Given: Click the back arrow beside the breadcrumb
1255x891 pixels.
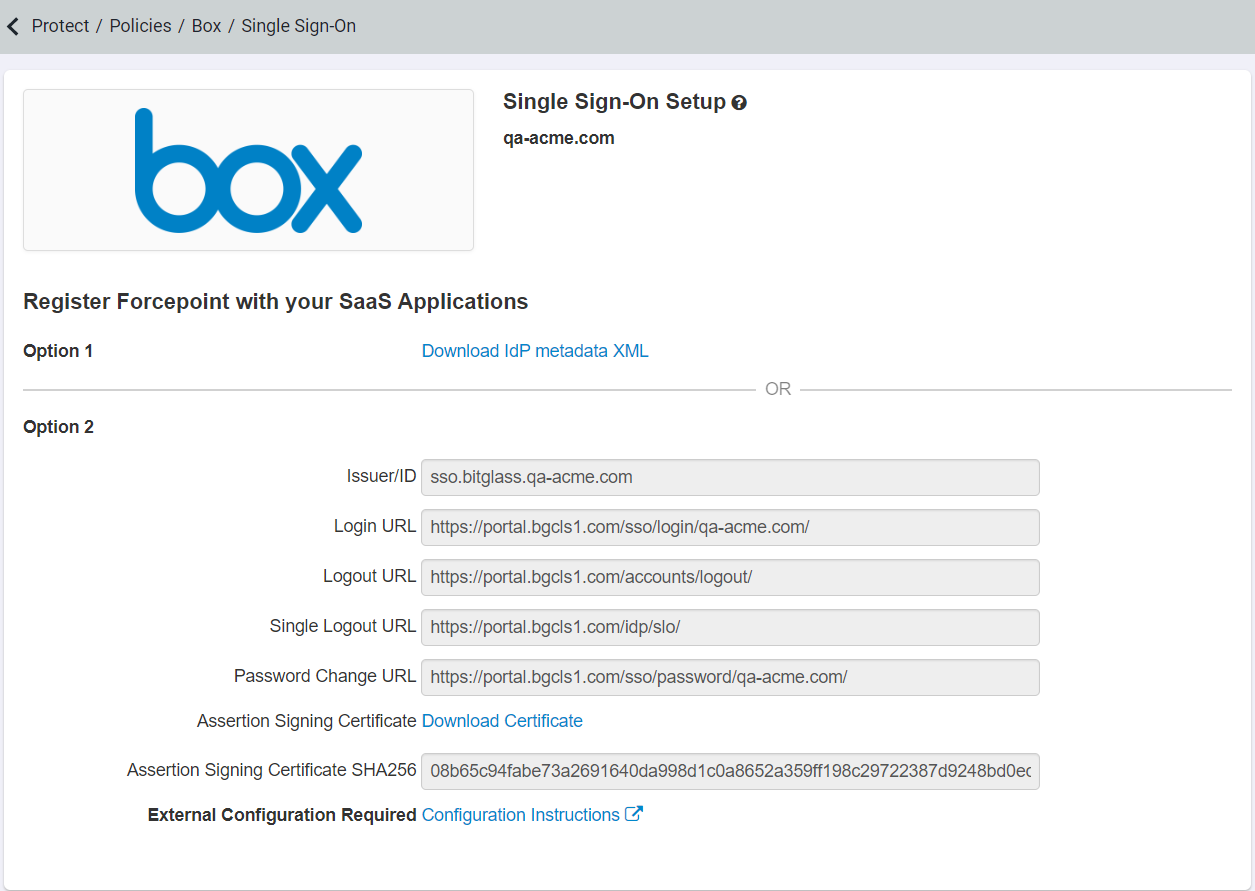Looking at the screenshot, I should (13, 26).
